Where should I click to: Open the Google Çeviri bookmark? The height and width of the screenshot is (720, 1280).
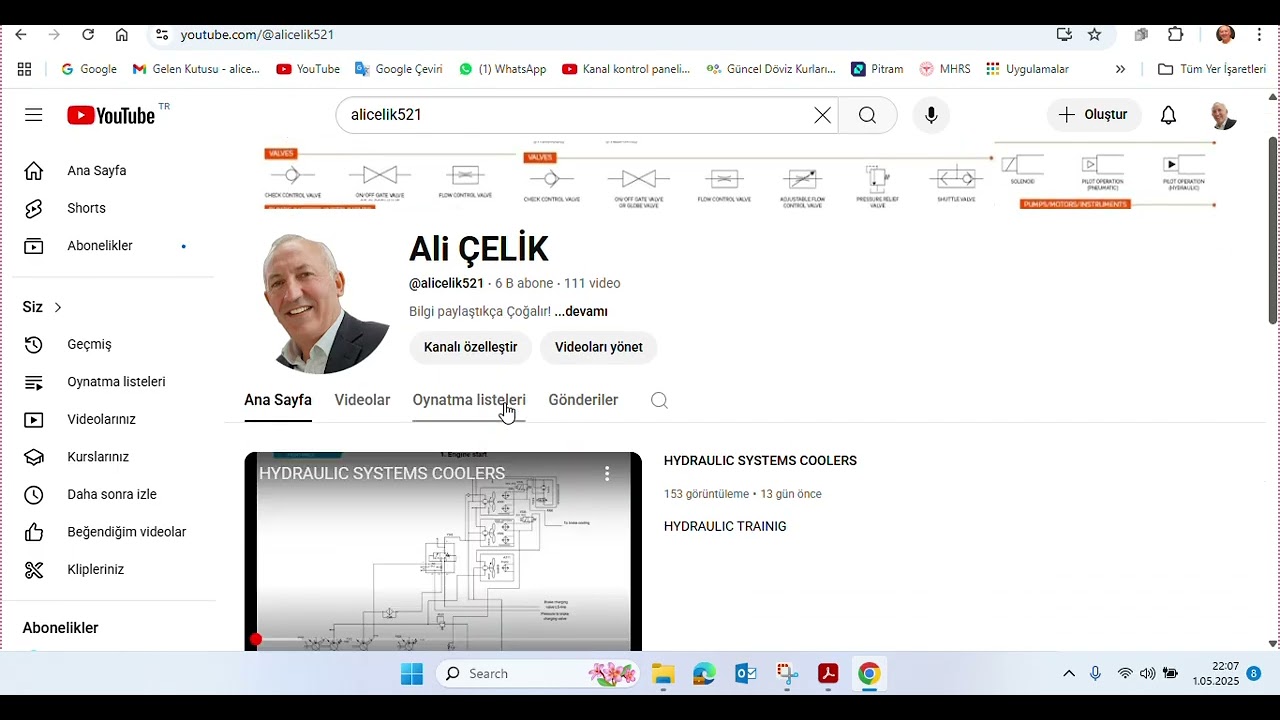point(399,69)
